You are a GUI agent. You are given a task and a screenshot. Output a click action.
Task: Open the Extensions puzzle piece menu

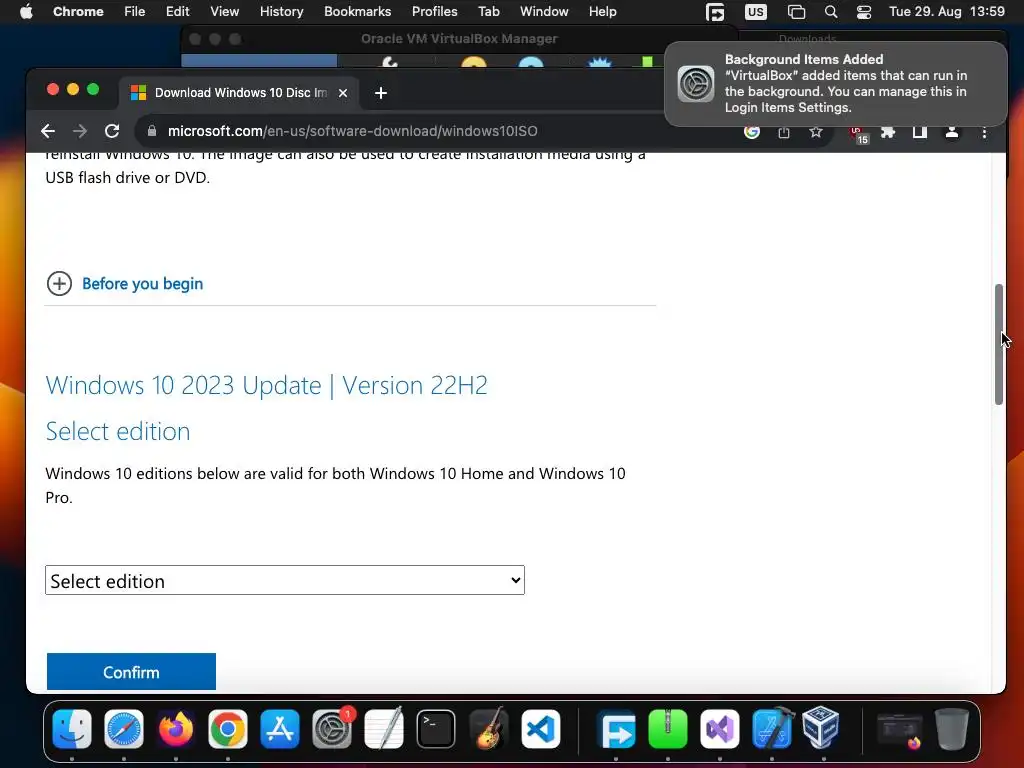point(888,132)
